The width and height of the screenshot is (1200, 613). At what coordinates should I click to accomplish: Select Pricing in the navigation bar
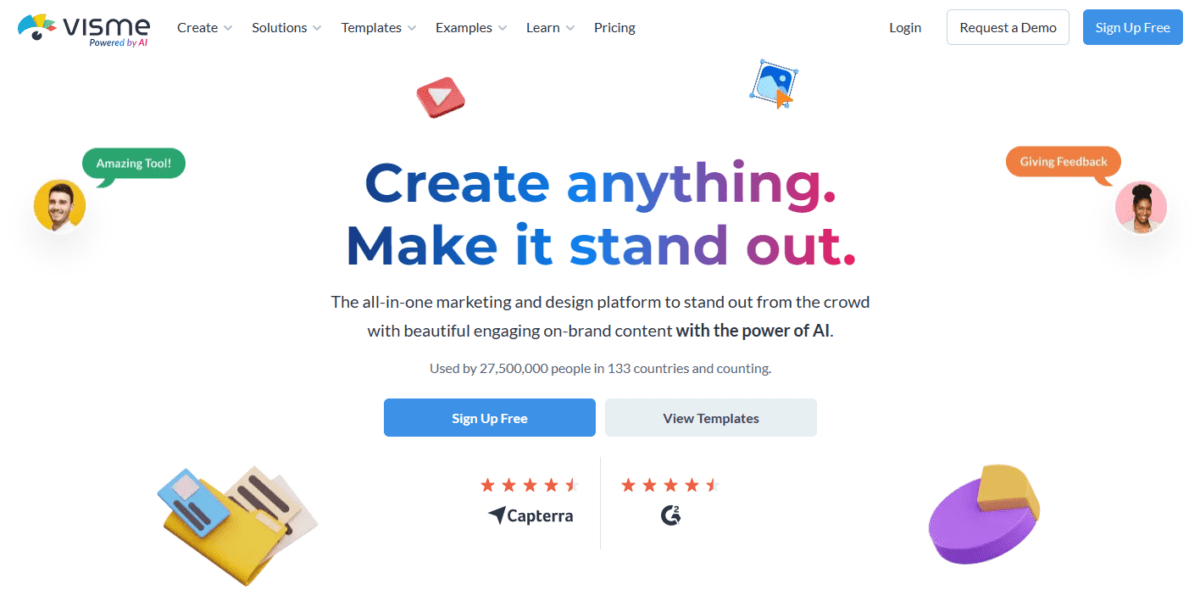[x=614, y=27]
